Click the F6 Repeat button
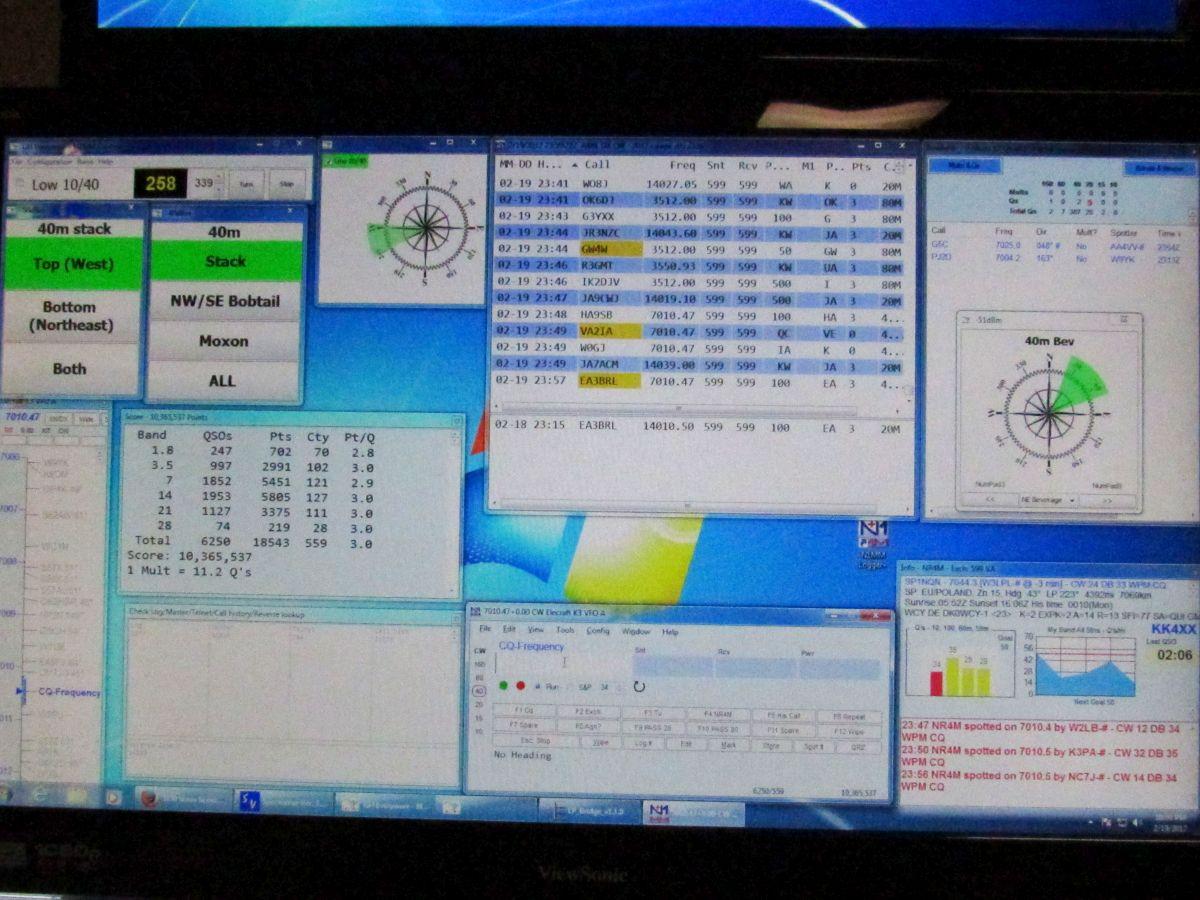This screenshot has width=1200, height=900. [849, 716]
